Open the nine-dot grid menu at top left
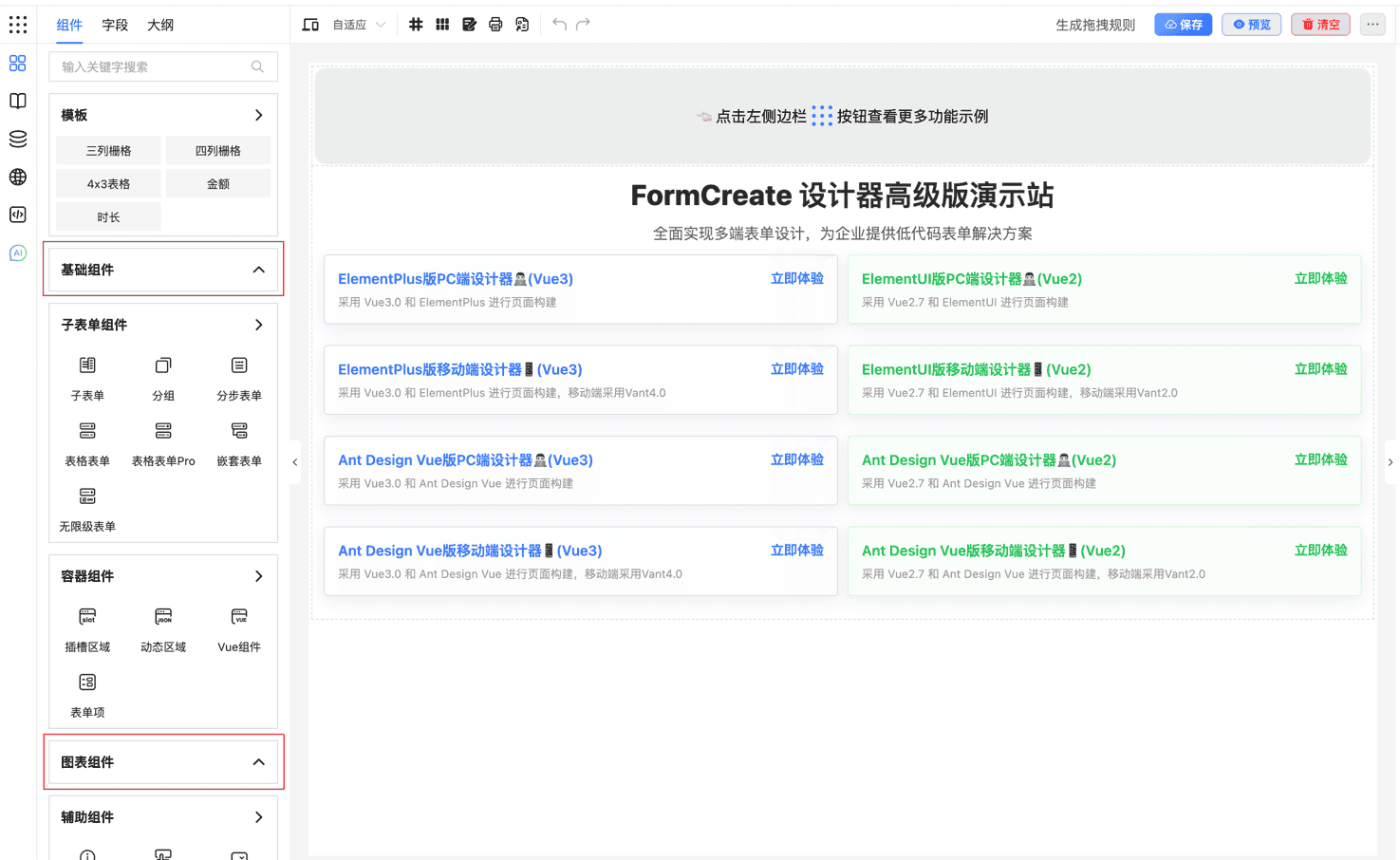This screenshot has height=860, width=1400. (18, 25)
